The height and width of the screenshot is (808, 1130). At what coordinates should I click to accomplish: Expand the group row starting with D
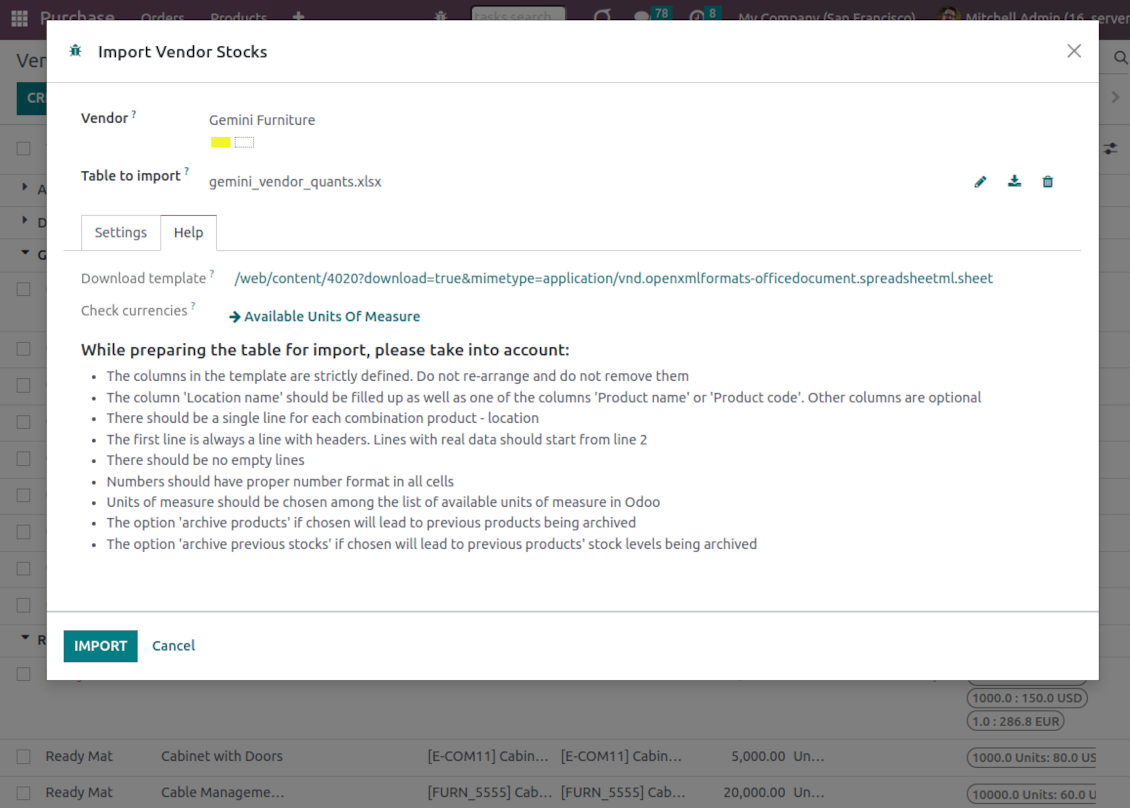coord(25,221)
